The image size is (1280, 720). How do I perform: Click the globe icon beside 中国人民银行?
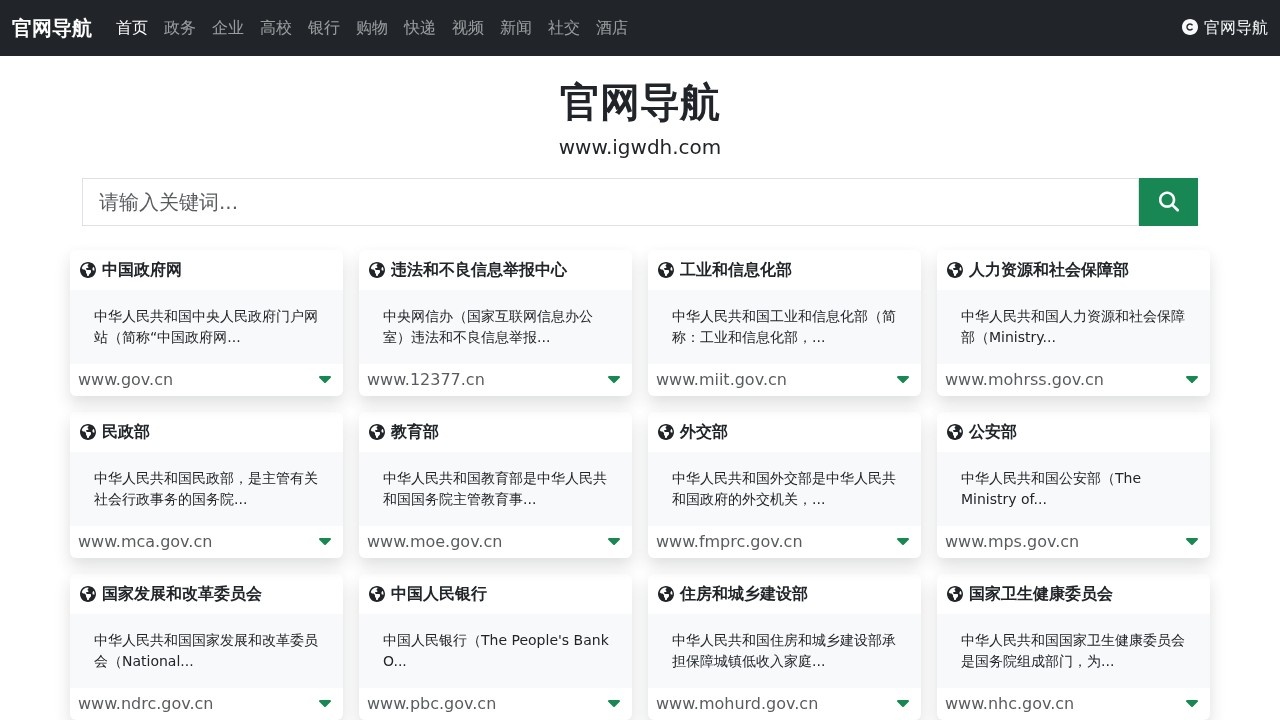tap(376, 594)
